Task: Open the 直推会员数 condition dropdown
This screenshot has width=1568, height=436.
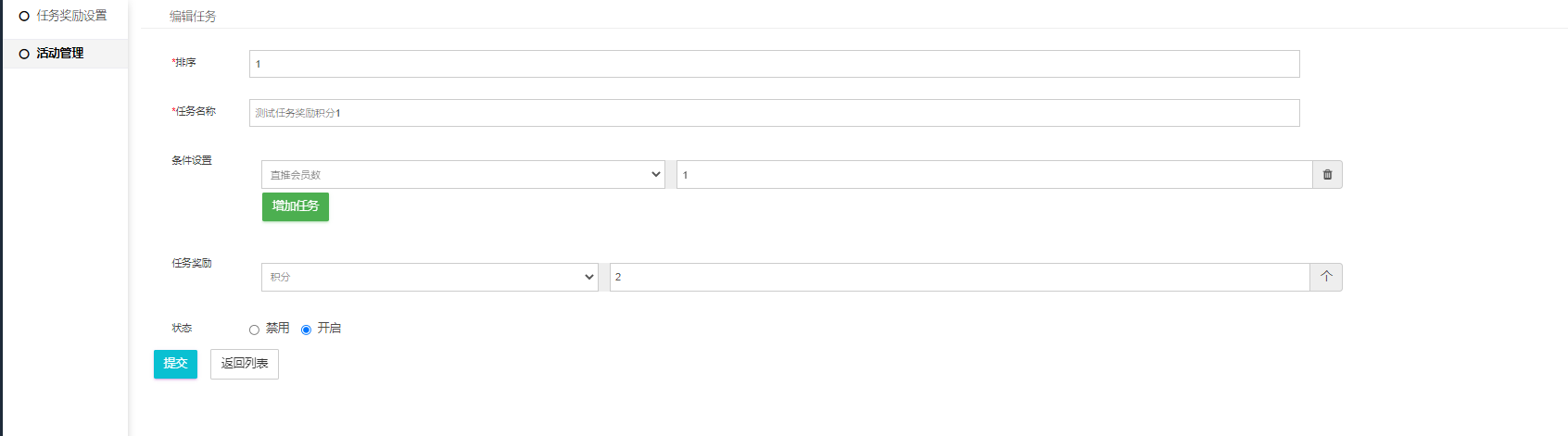Action: [462, 175]
